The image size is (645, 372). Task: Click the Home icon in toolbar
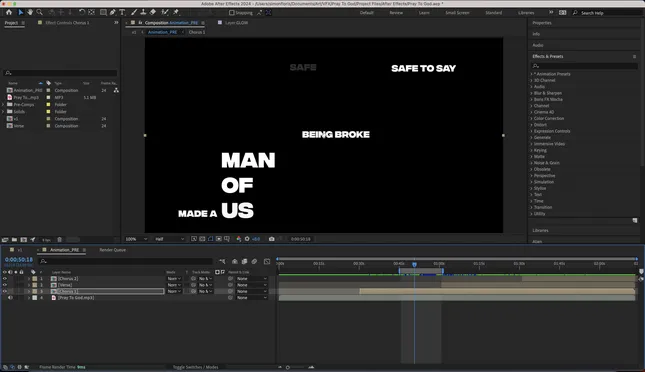(9, 12)
